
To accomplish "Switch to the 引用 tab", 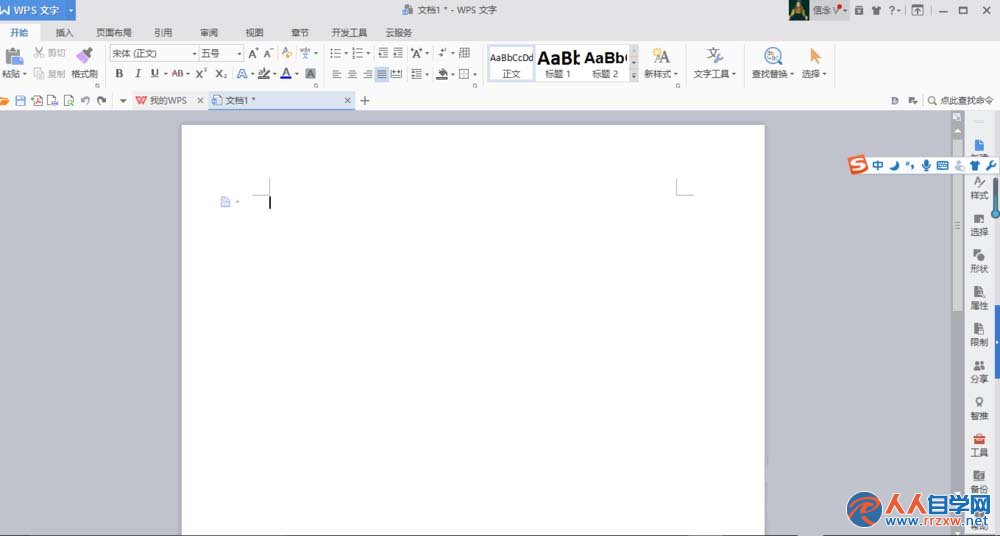I will click(163, 33).
